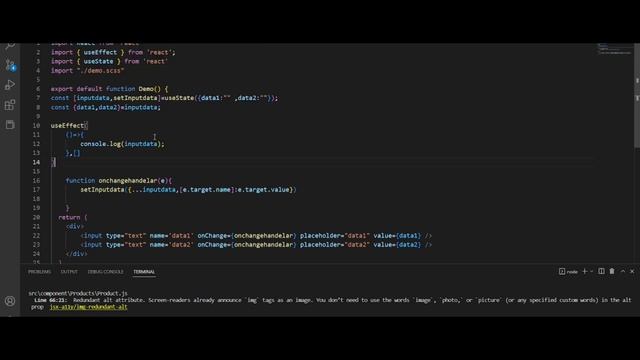Click 'onchangehandelar' function name on line 16
The width and height of the screenshot is (640, 360).
click(128, 180)
